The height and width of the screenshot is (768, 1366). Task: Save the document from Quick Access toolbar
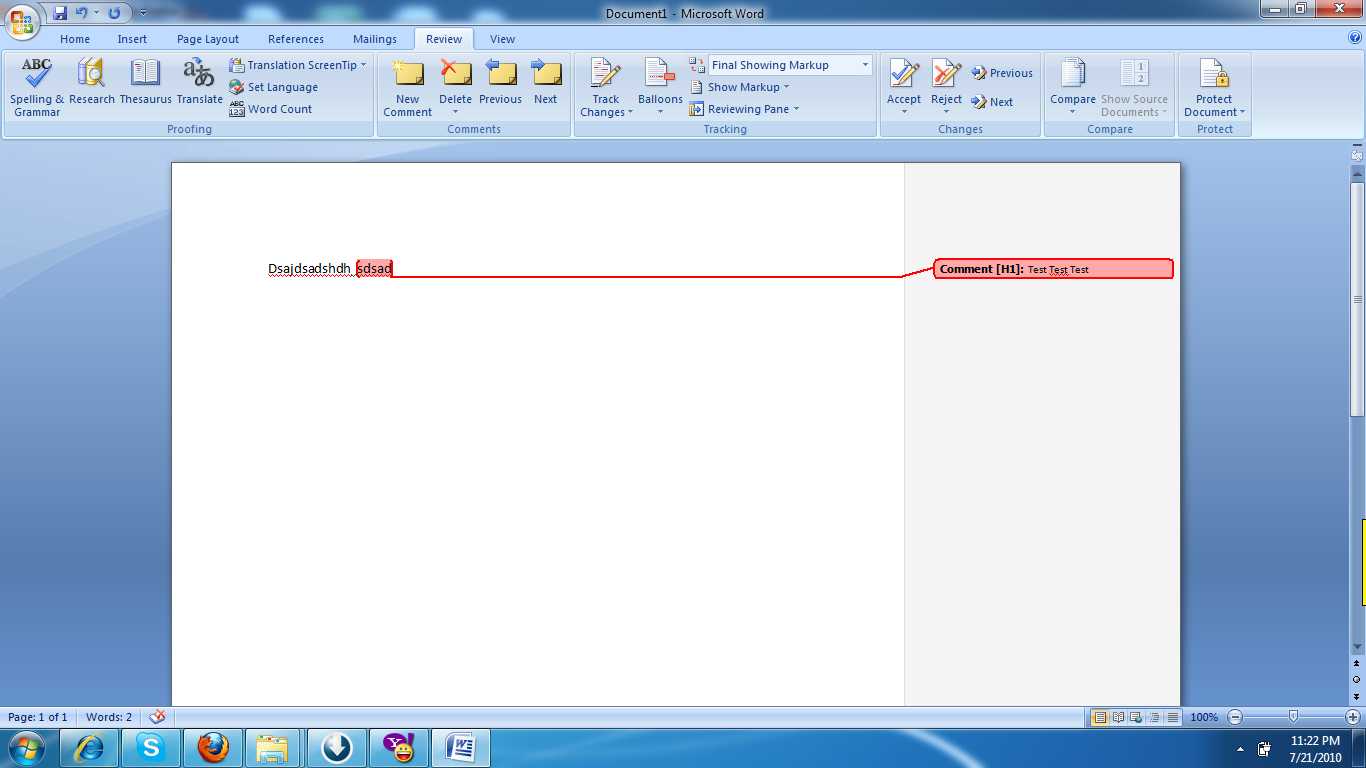tap(60, 13)
